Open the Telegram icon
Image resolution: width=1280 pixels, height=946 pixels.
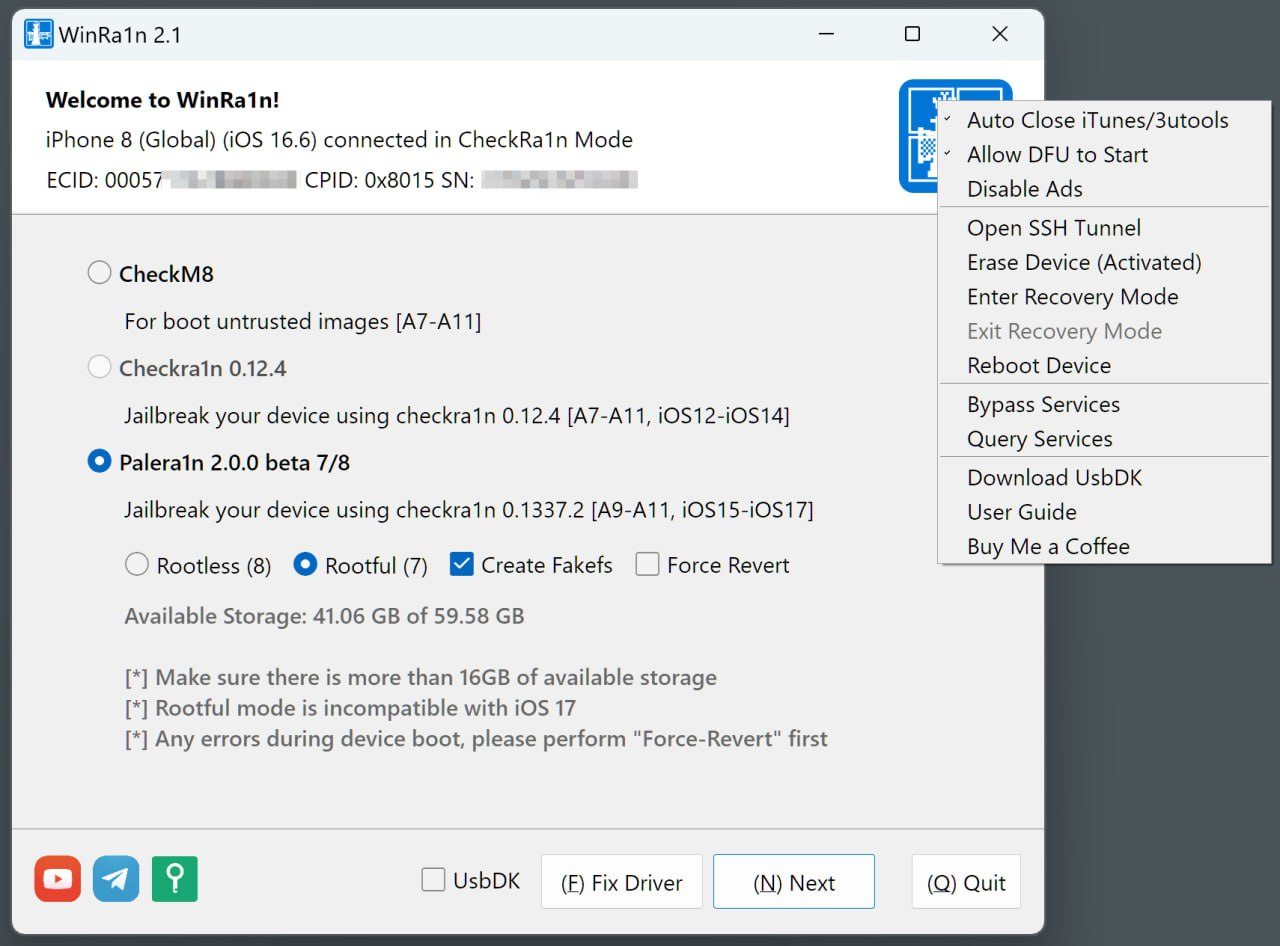(x=116, y=881)
